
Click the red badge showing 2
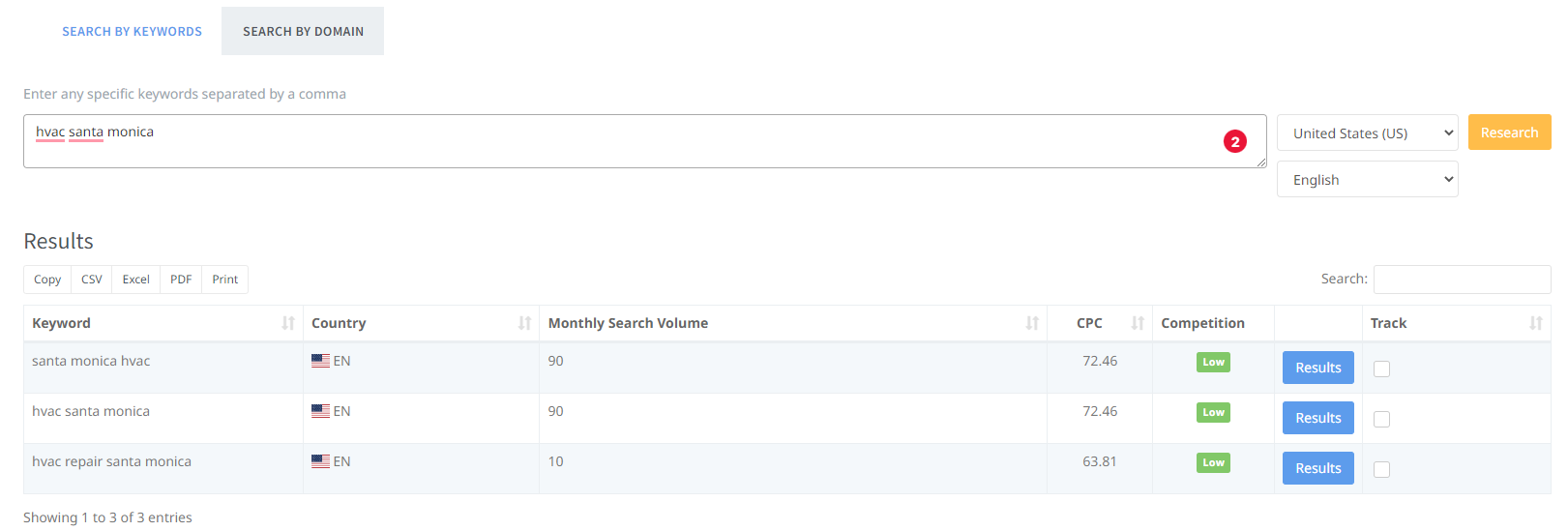(1235, 141)
